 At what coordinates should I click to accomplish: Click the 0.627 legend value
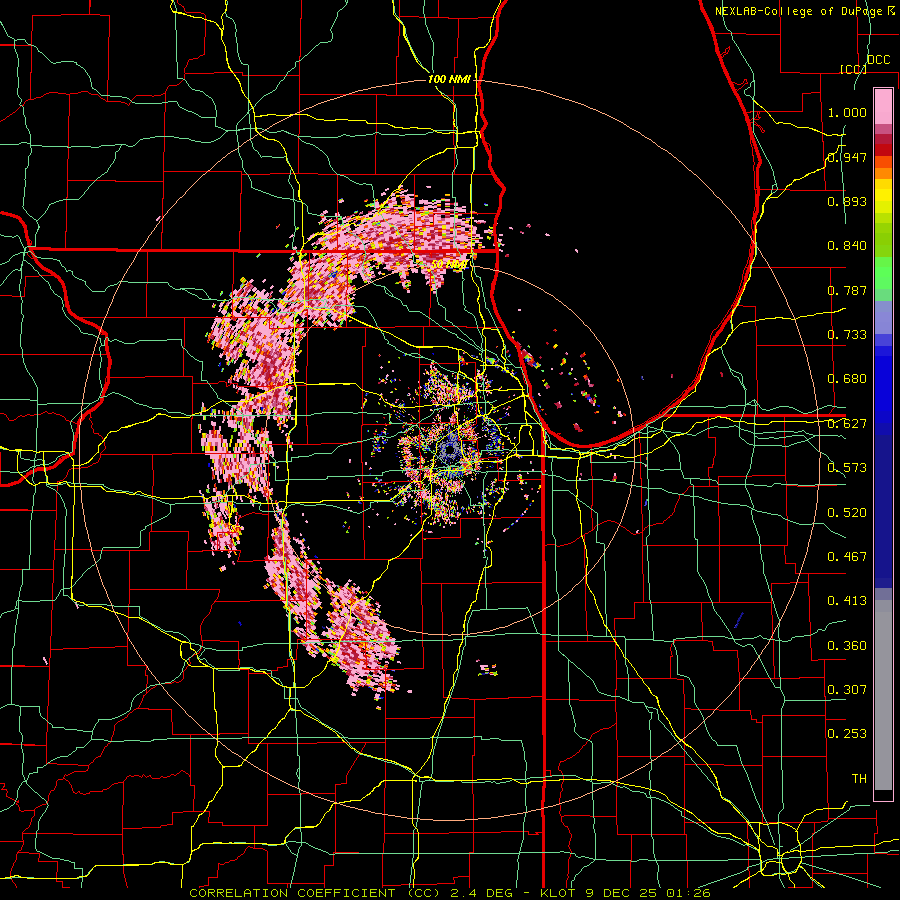[847, 424]
